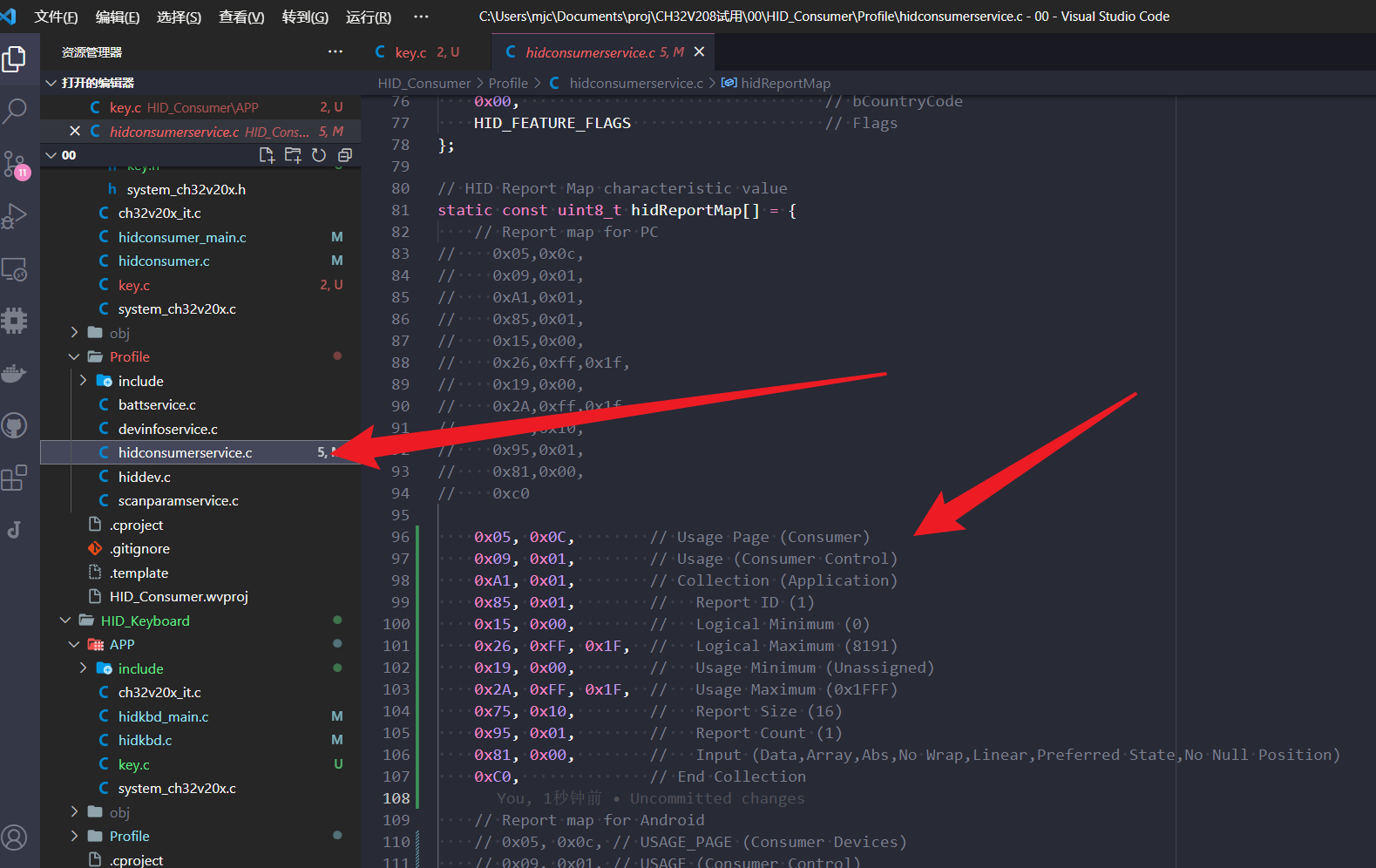1376x868 pixels.
Task: Open the GitHub view icon
Action: [x=15, y=426]
